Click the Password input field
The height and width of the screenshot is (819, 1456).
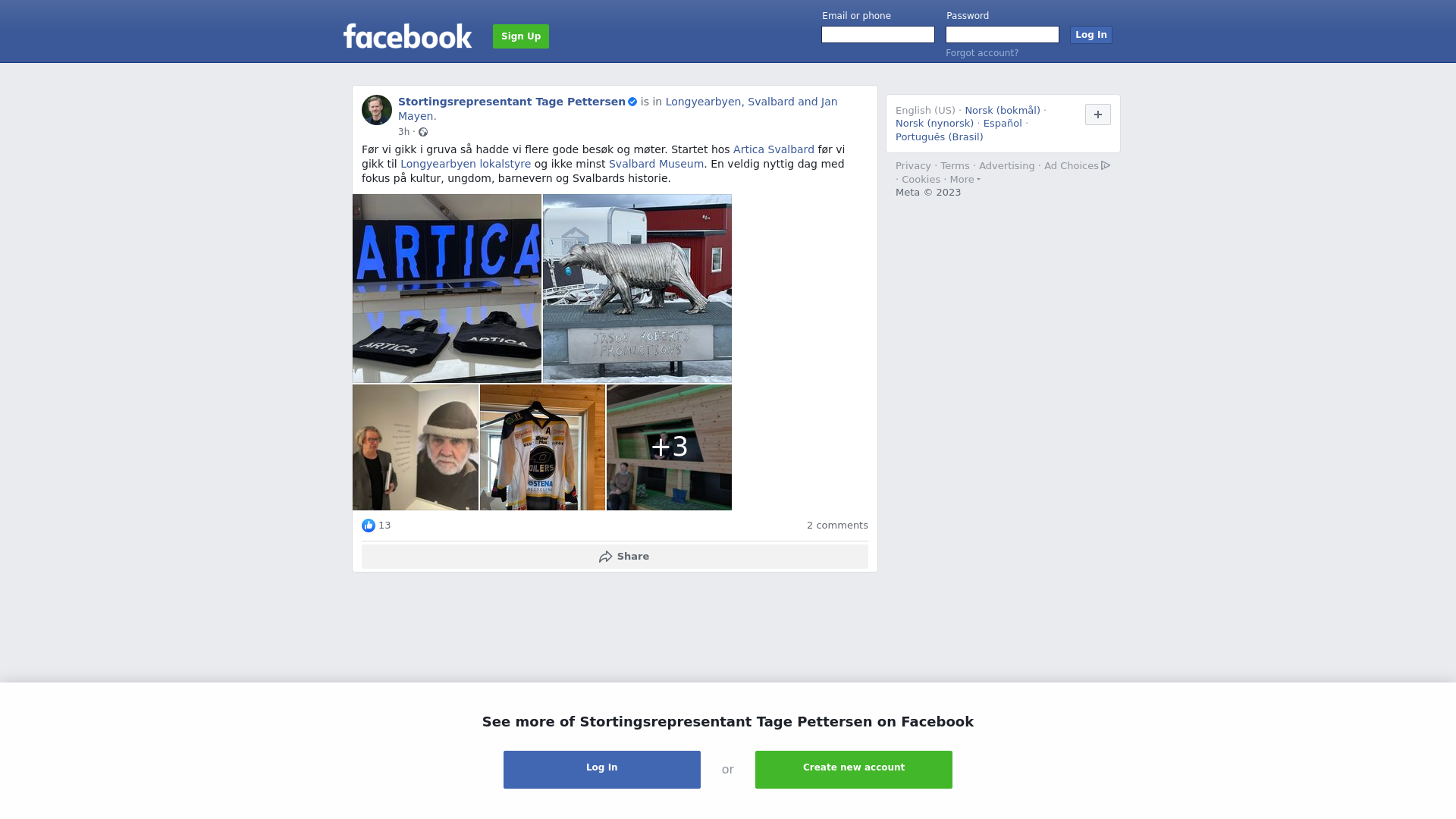[x=1003, y=35]
